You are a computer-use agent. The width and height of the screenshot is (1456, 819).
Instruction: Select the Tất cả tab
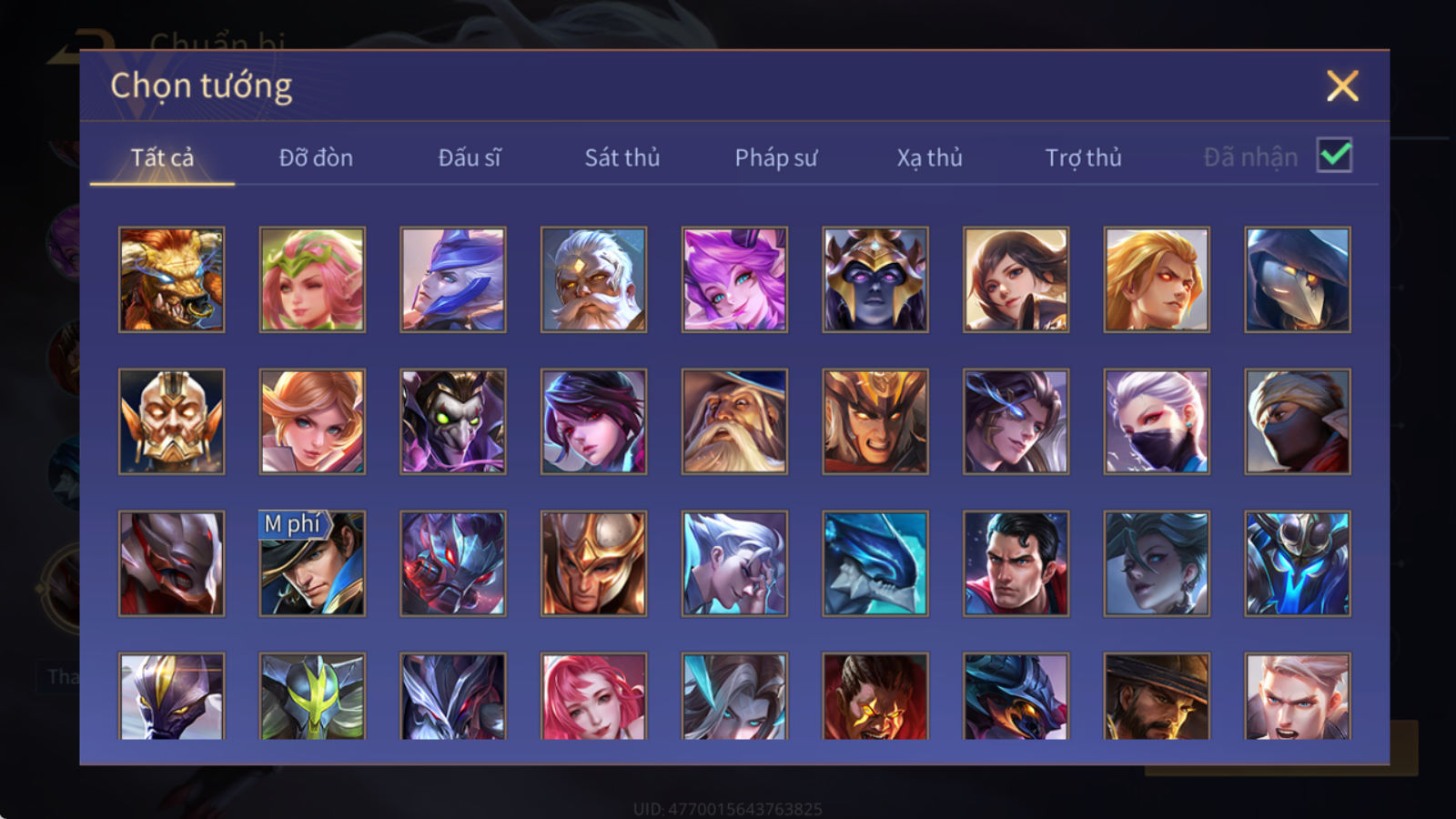(162, 157)
